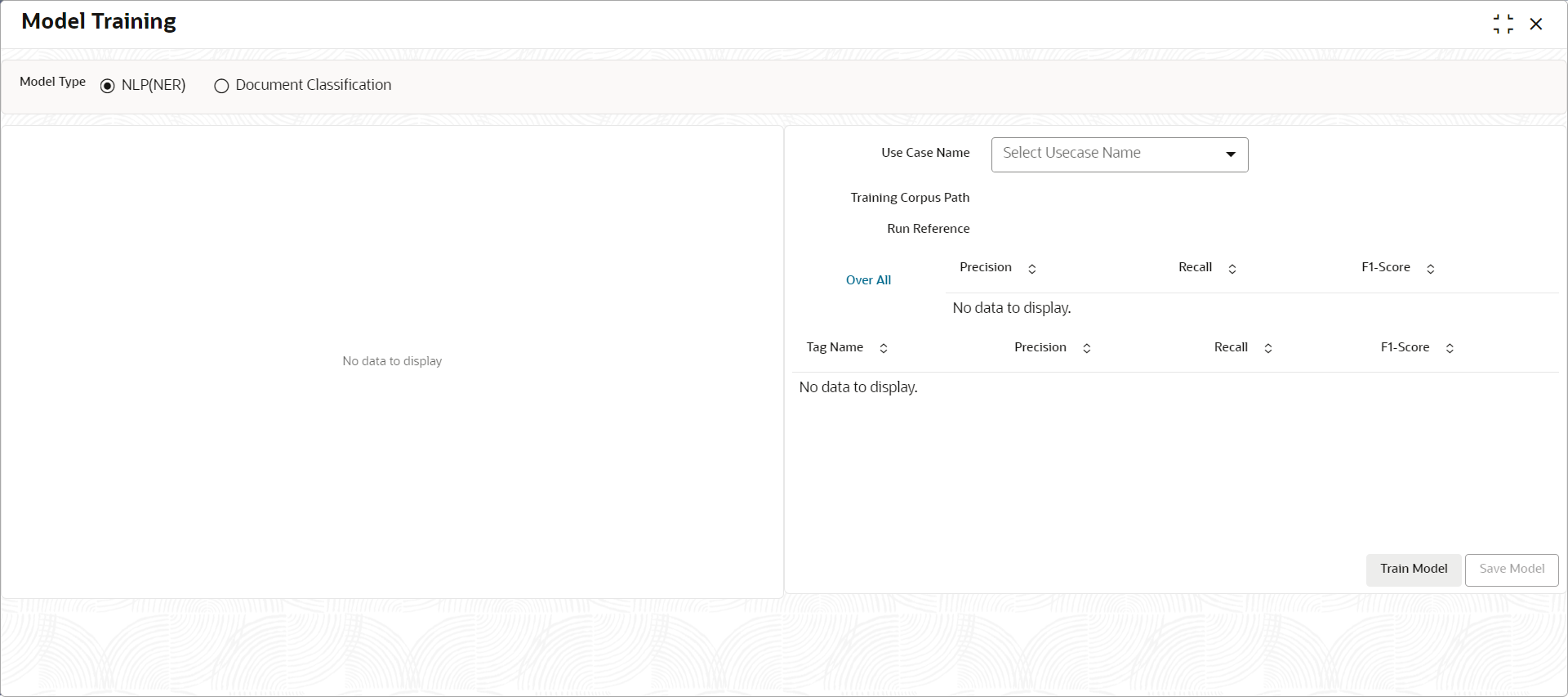Sort tag table by Tag Name
This screenshot has width=1568, height=697.
(x=884, y=348)
